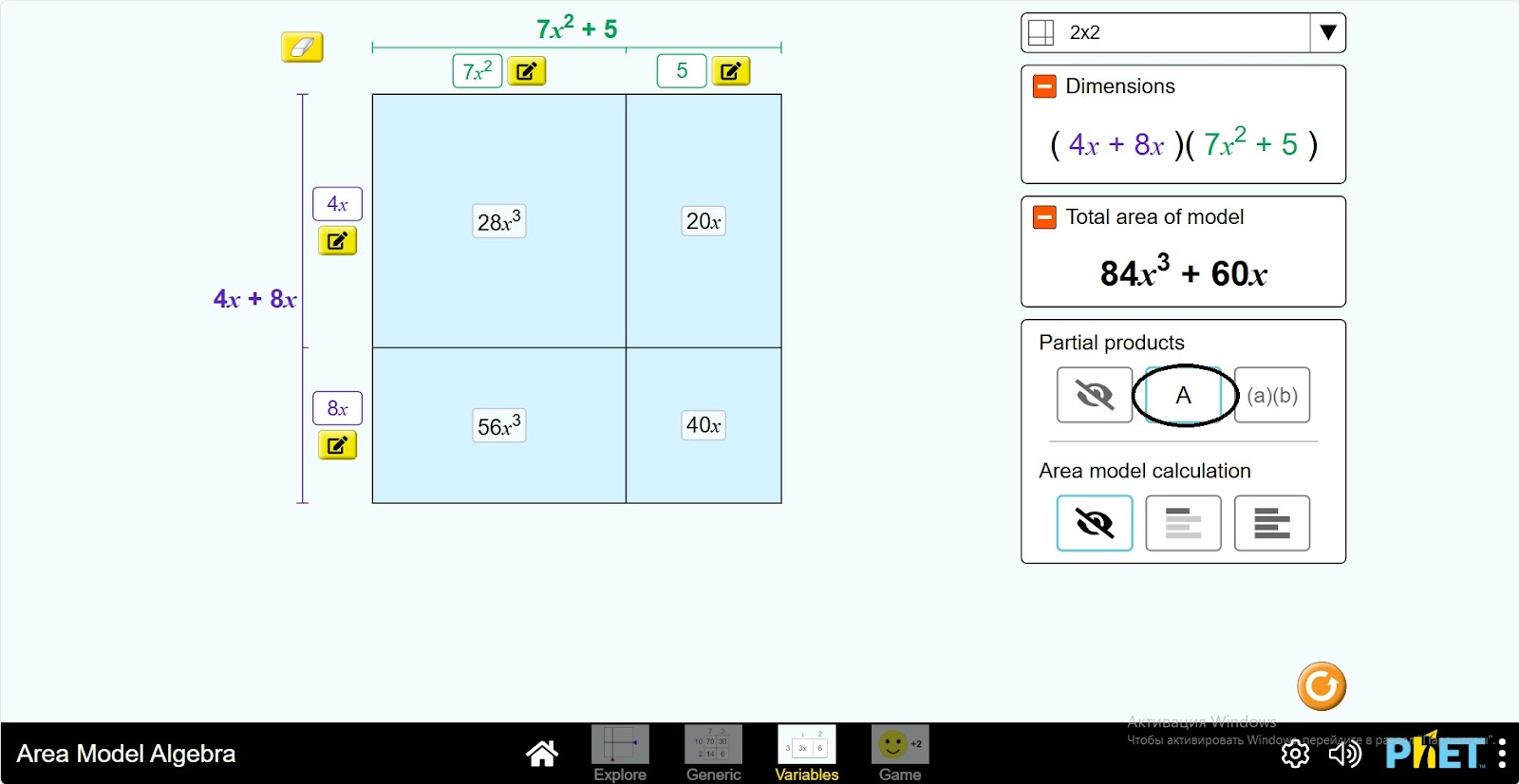The height and width of the screenshot is (784, 1519).
Task: Click the 7x² value box
Action: [478, 71]
